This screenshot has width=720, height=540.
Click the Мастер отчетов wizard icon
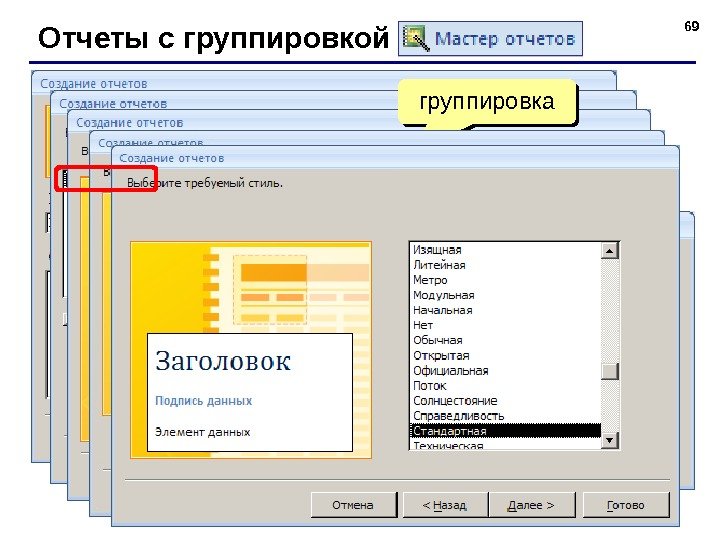coord(416,39)
